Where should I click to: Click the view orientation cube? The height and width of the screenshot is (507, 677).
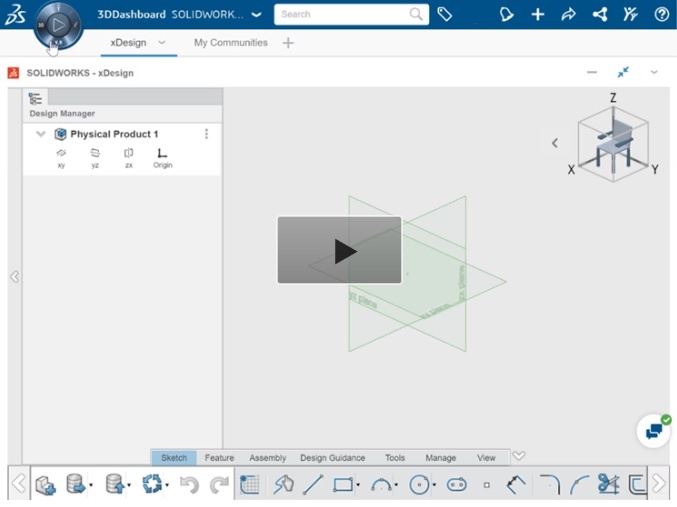coord(613,144)
